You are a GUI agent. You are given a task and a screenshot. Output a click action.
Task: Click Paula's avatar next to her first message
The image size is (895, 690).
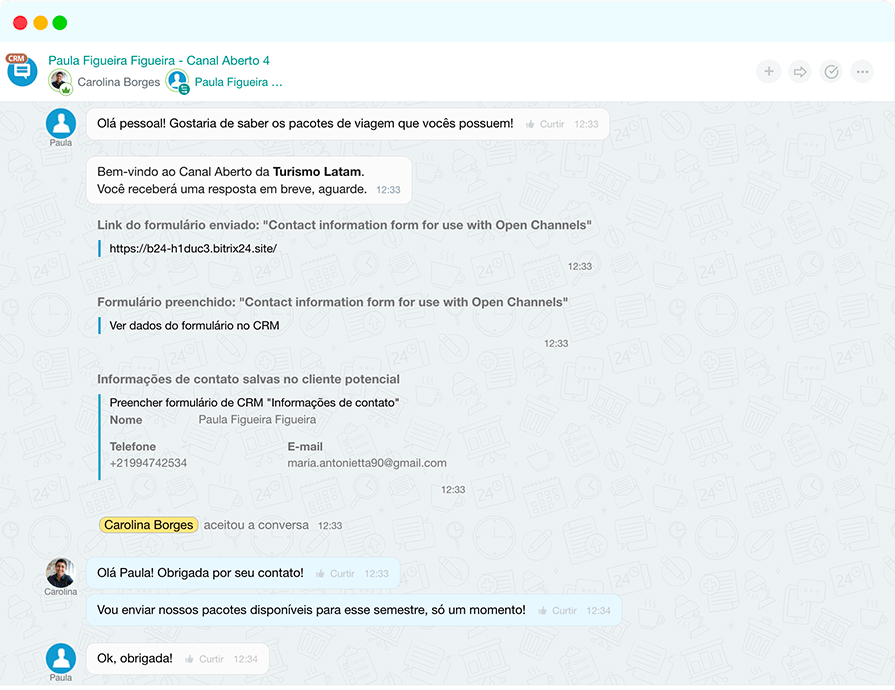tap(60, 122)
